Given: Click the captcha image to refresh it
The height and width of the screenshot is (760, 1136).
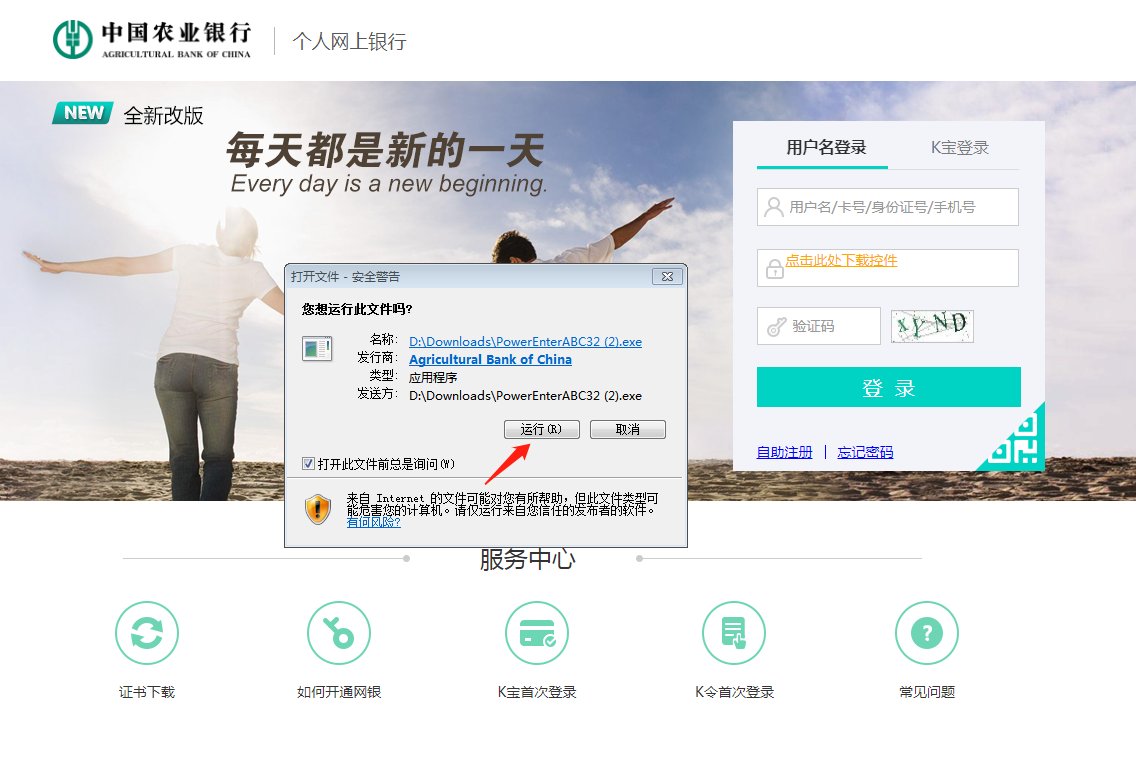Looking at the screenshot, I should [931, 325].
